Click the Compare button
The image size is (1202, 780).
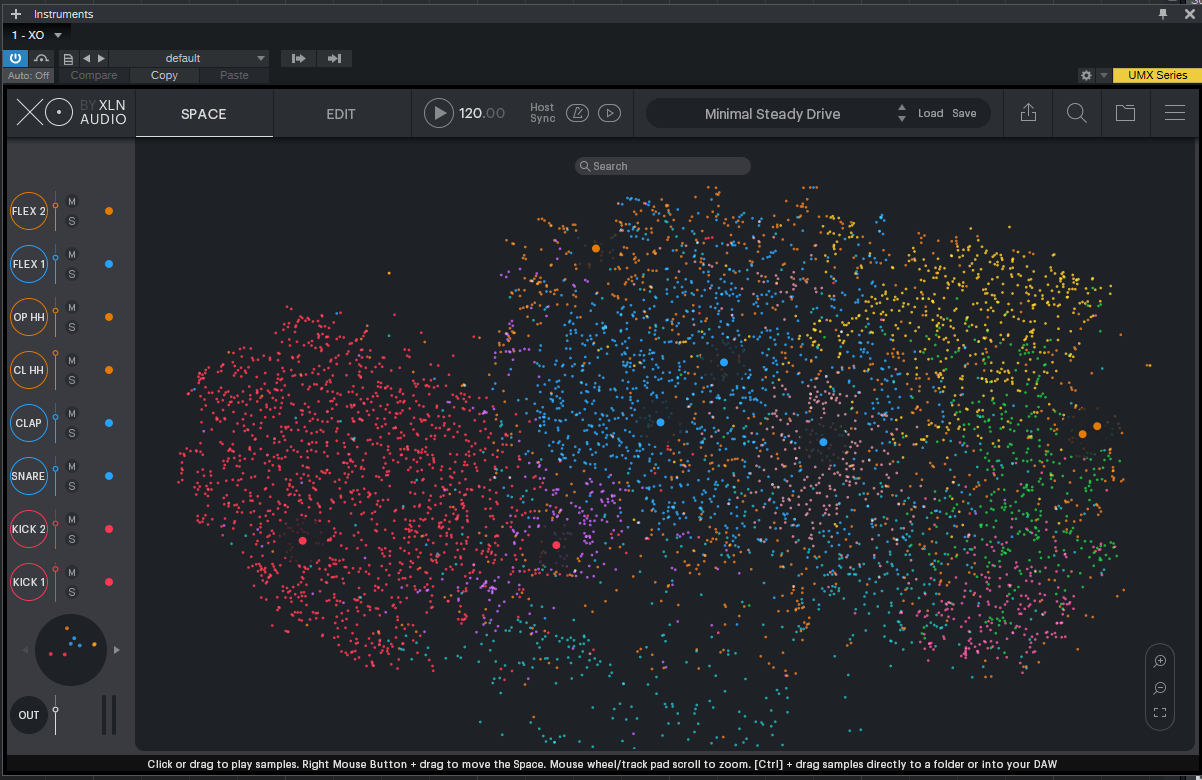94,75
